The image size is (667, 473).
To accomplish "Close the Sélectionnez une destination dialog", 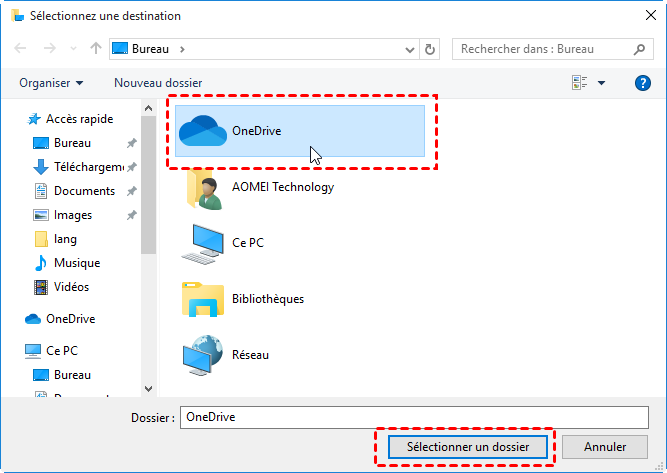I will tap(650, 16).
